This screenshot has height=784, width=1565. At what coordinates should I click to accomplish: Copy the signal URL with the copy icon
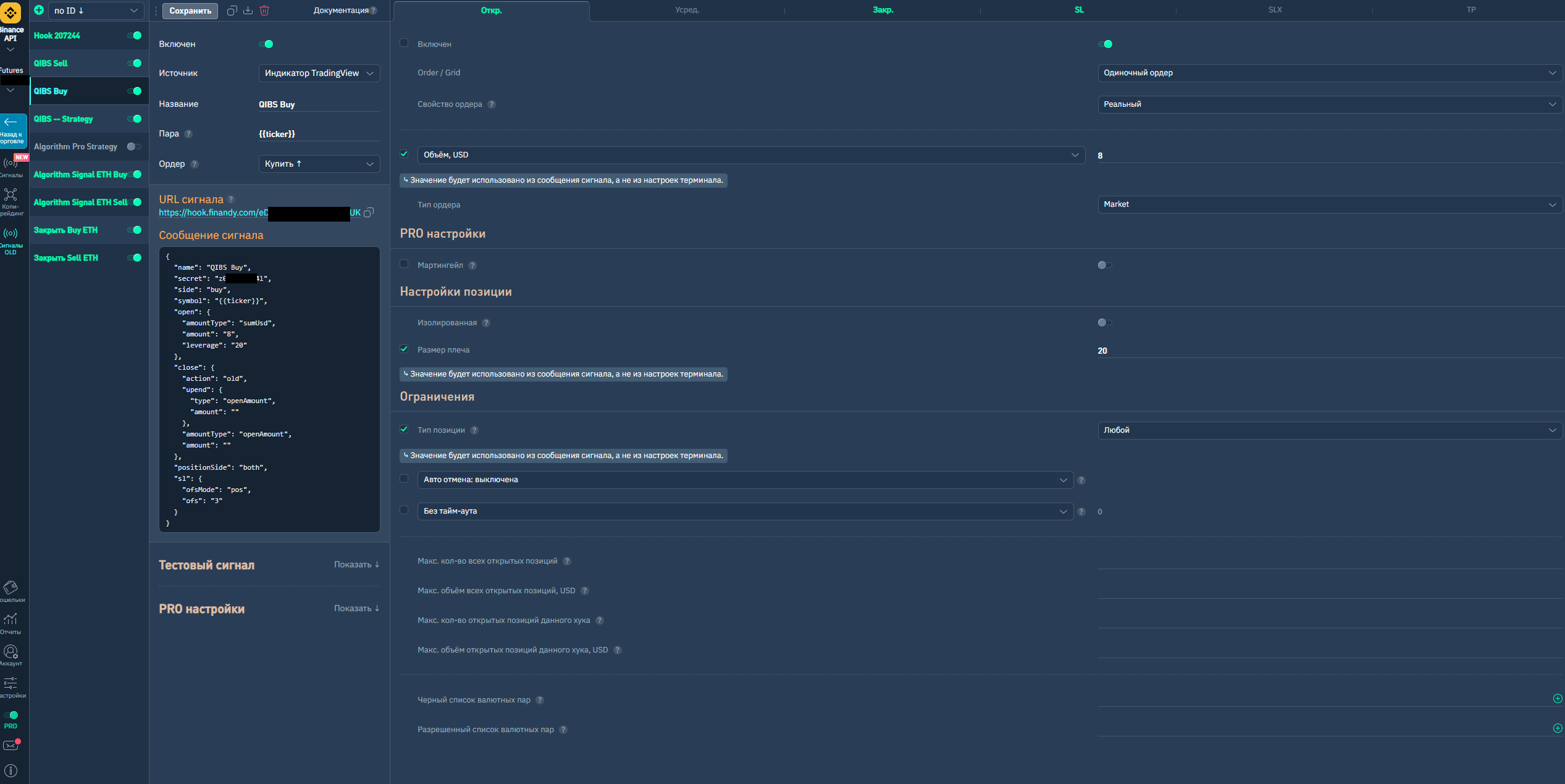(x=369, y=213)
